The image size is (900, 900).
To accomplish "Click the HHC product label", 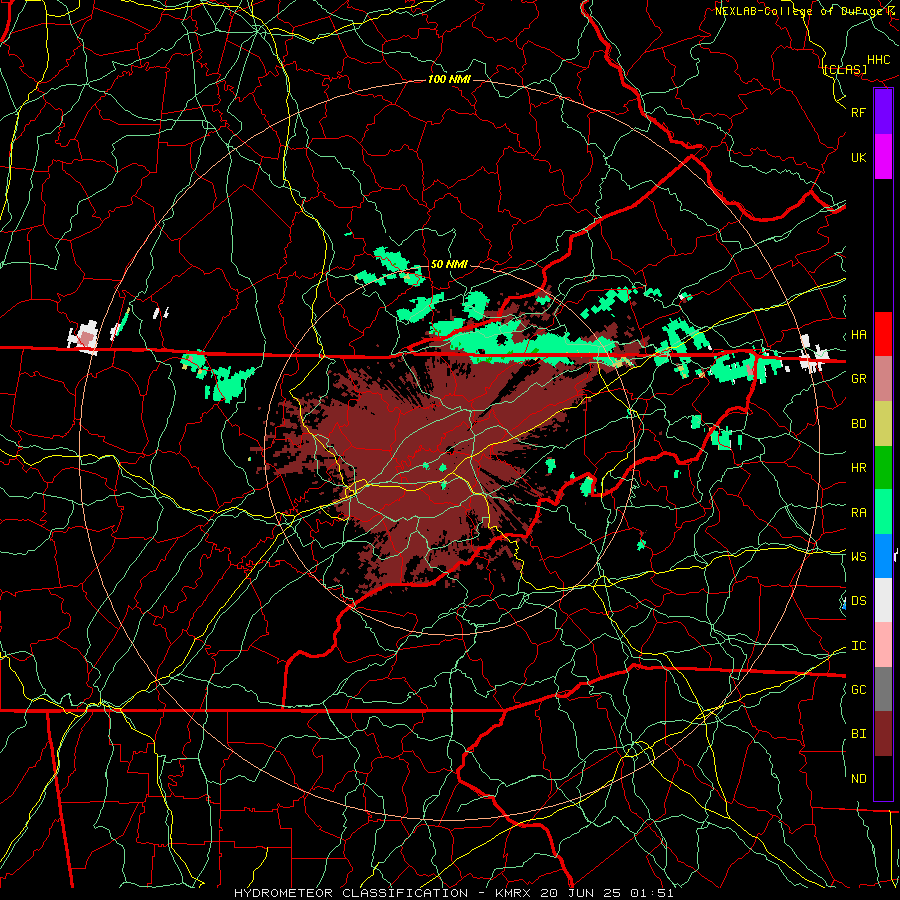I will click(x=878, y=60).
